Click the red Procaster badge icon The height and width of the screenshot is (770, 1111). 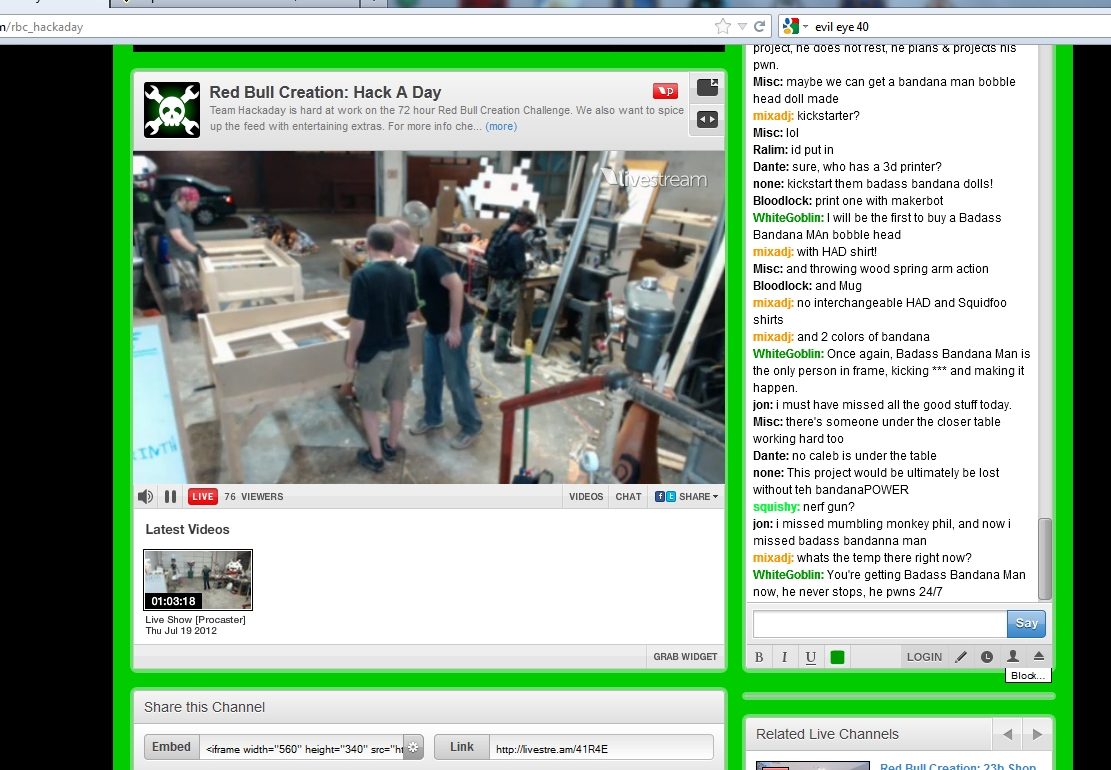pos(665,91)
